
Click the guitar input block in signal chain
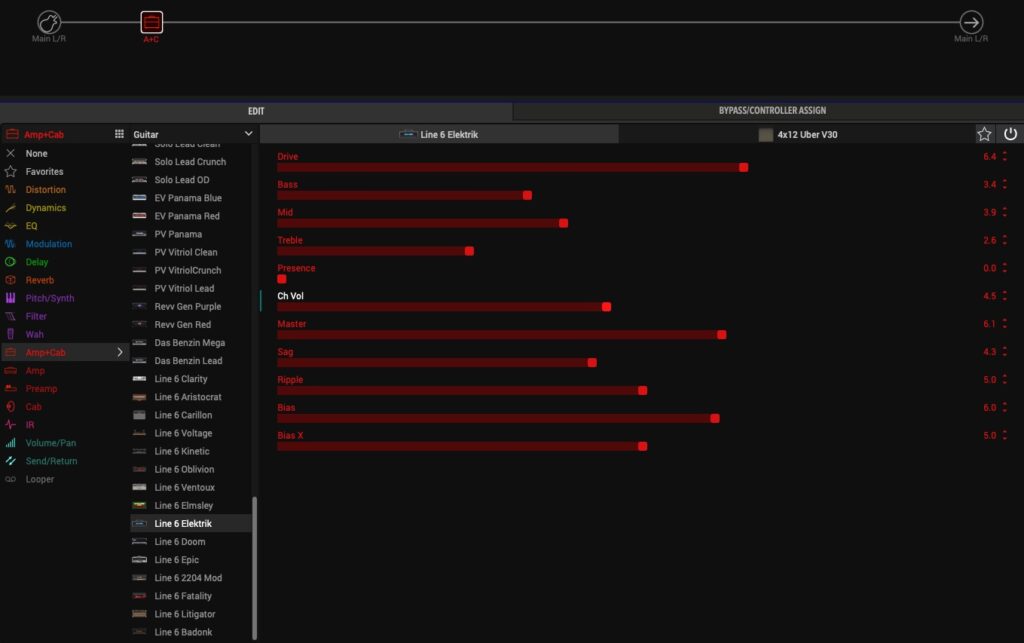pos(49,22)
